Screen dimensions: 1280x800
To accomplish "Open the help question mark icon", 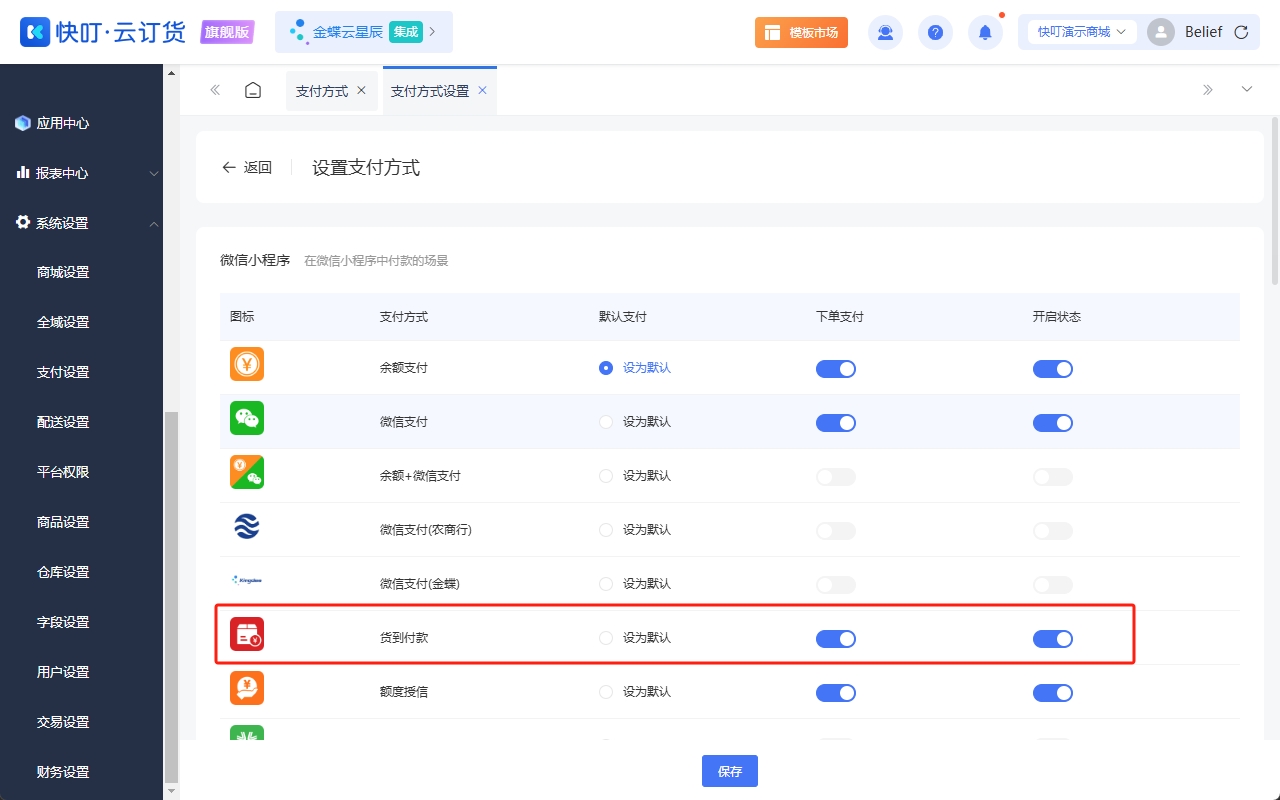I will tap(935, 32).
